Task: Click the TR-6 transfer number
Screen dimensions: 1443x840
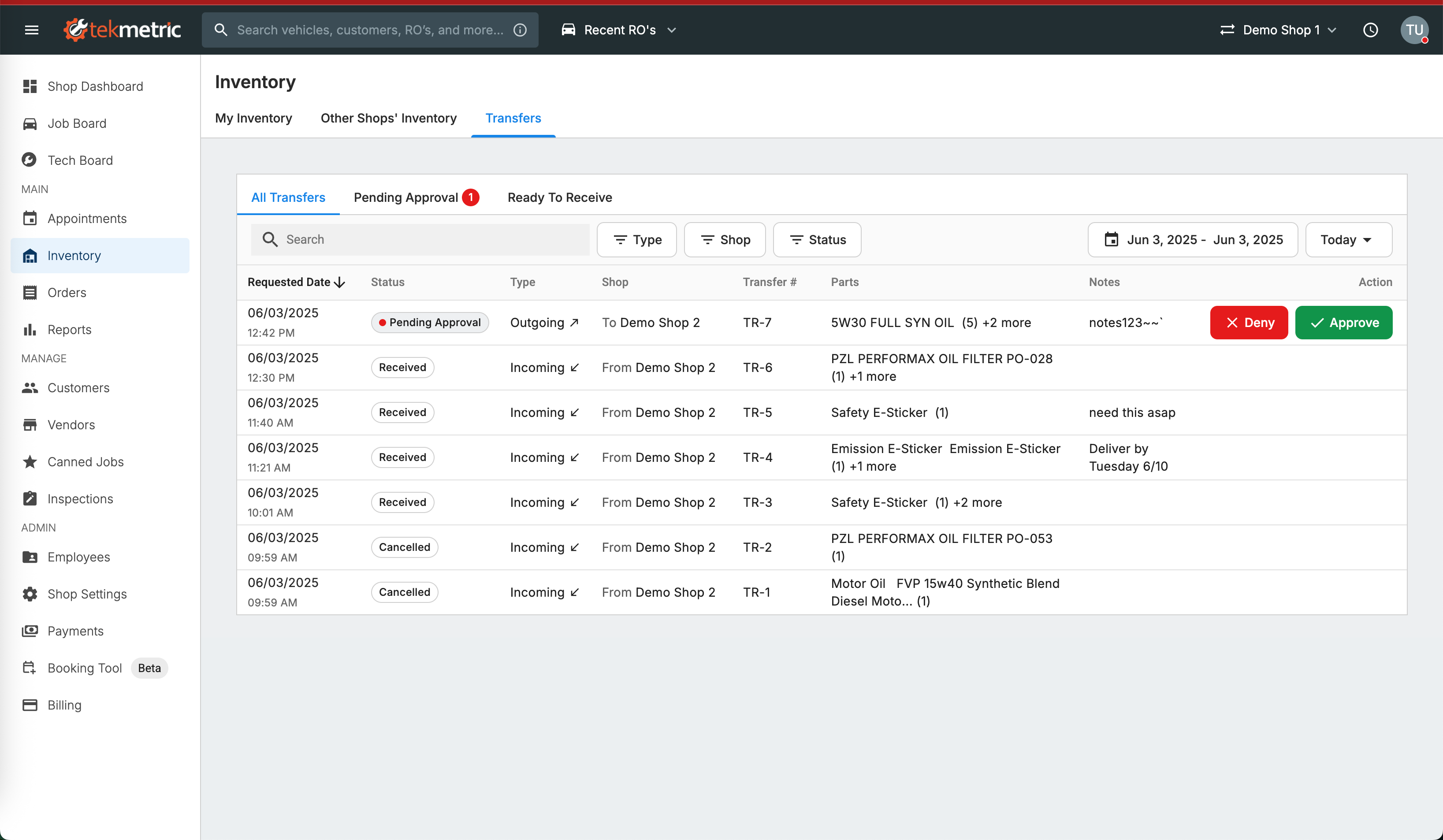Action: (x=758, y=367)
